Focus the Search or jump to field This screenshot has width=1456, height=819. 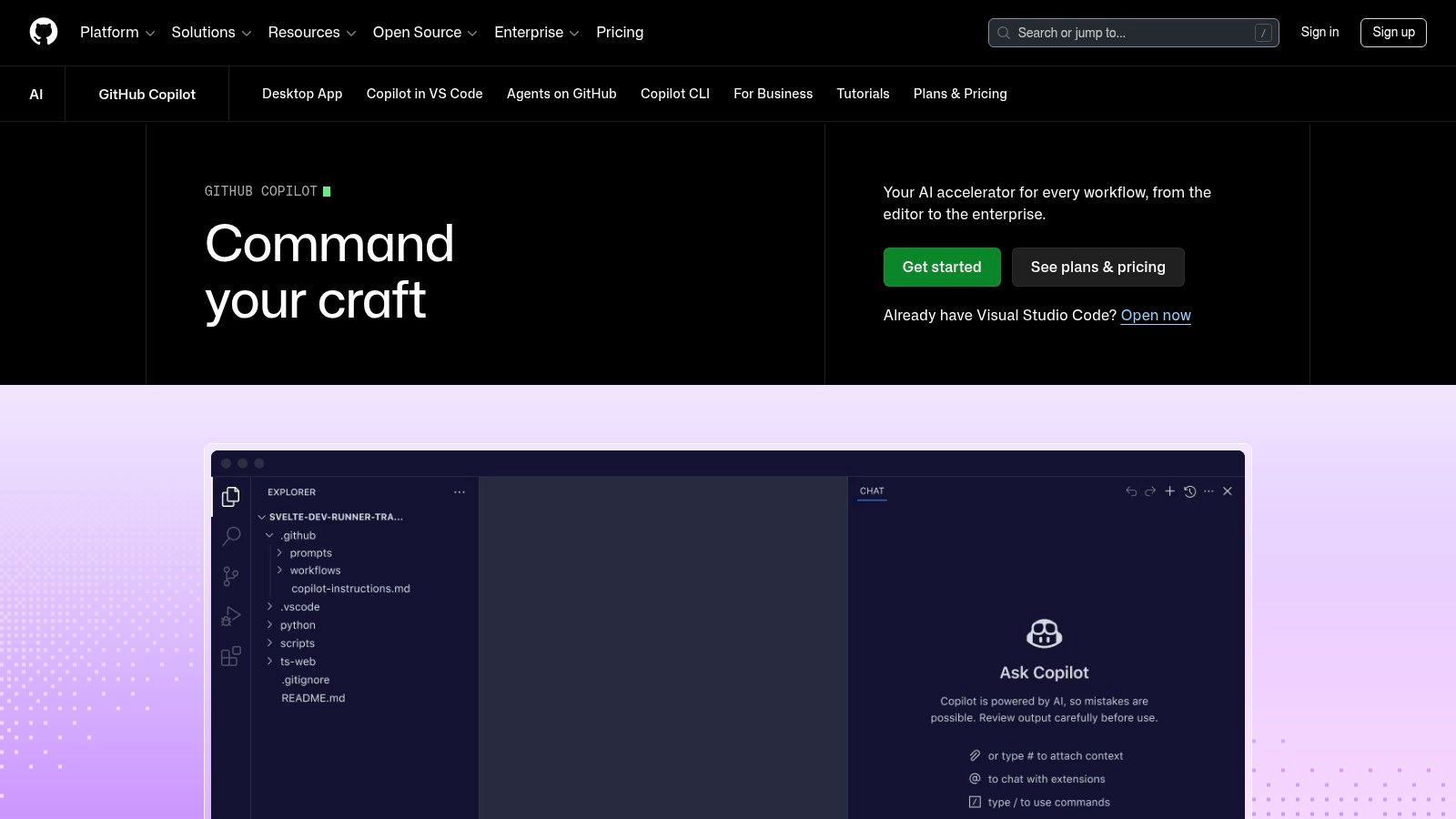[x=1134, y=33]
